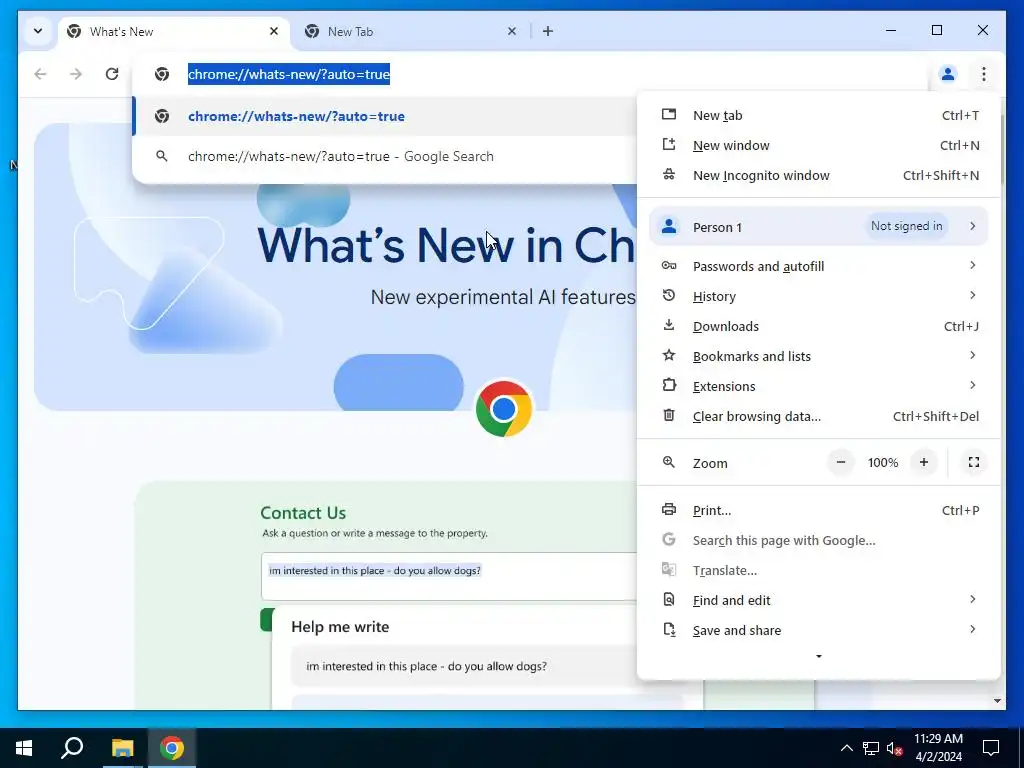The height and width of the screenshot is (768, 1024).
Task: Select New tab in Chrome menu
Action: (819, 115)
